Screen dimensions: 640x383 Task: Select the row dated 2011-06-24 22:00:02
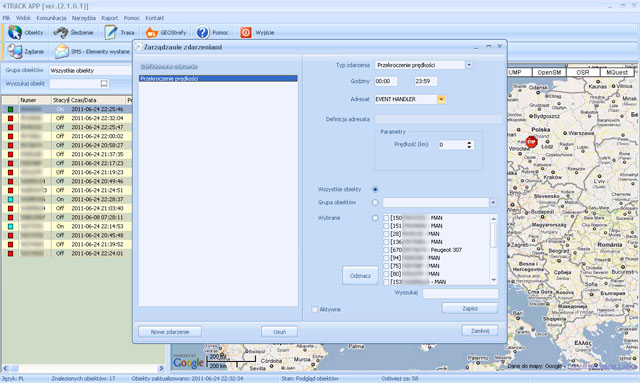[67, 136]
